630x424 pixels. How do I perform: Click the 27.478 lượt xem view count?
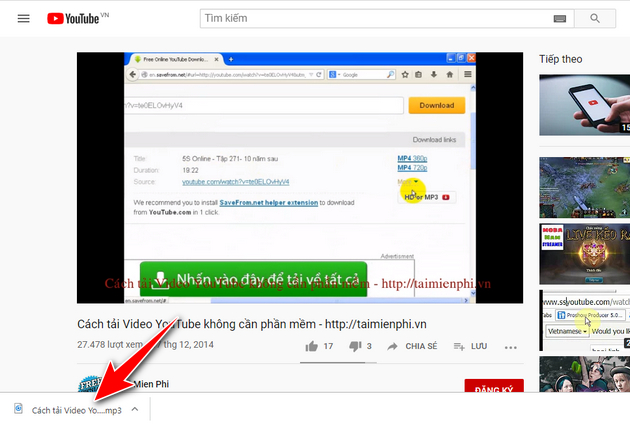click(x=110, y=344)
